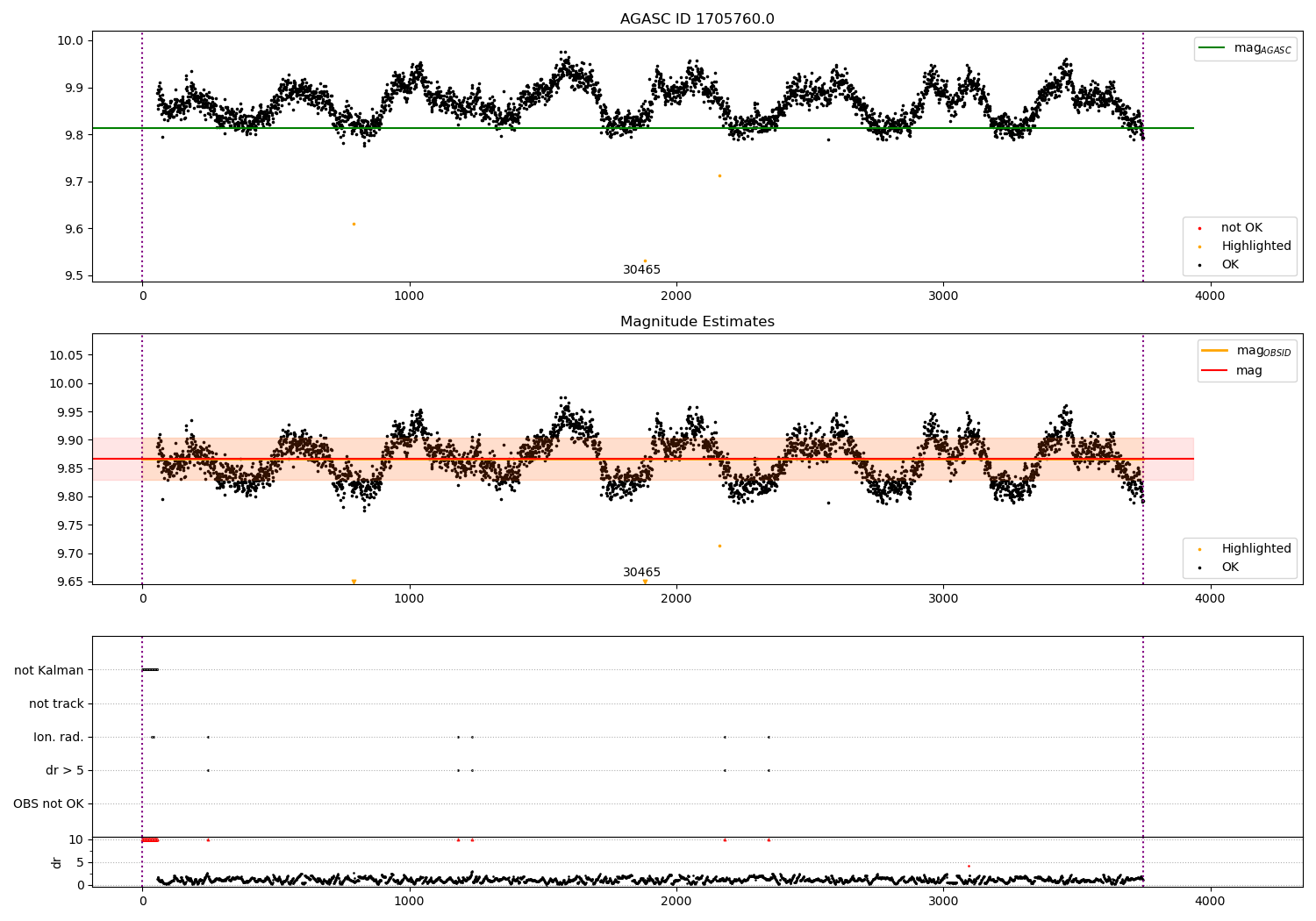
Task: Click the 'dr > 5' row label
Action: (x=65, y=770)
